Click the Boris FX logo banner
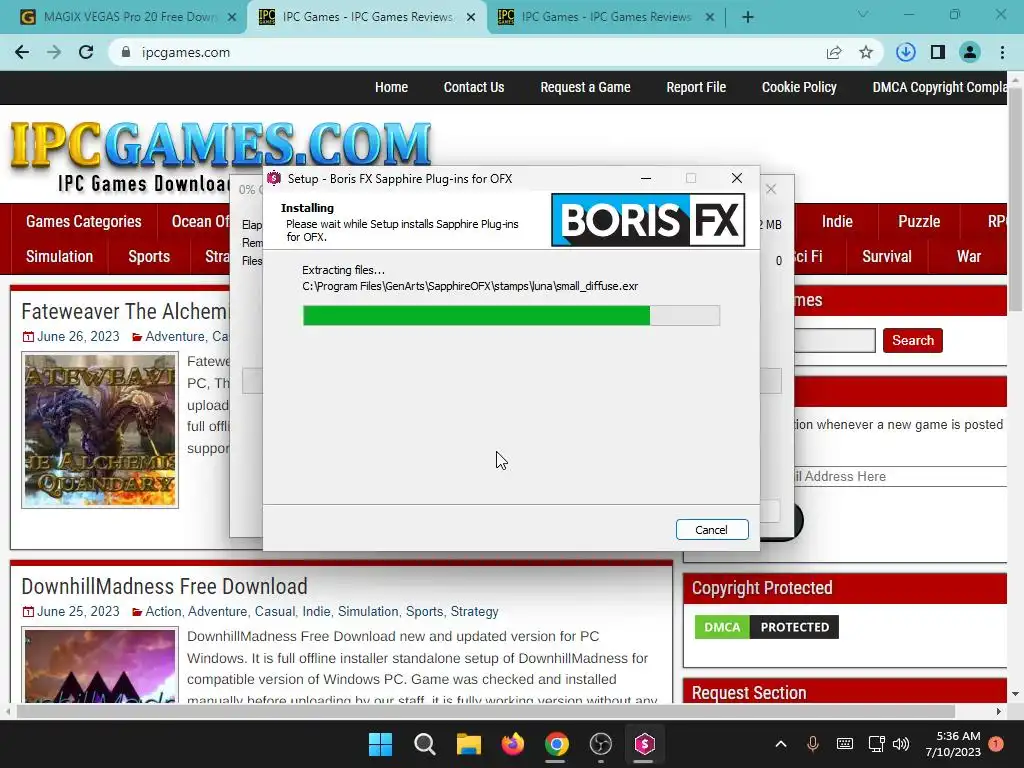The image size is (1024, 768). pos(648,220)
